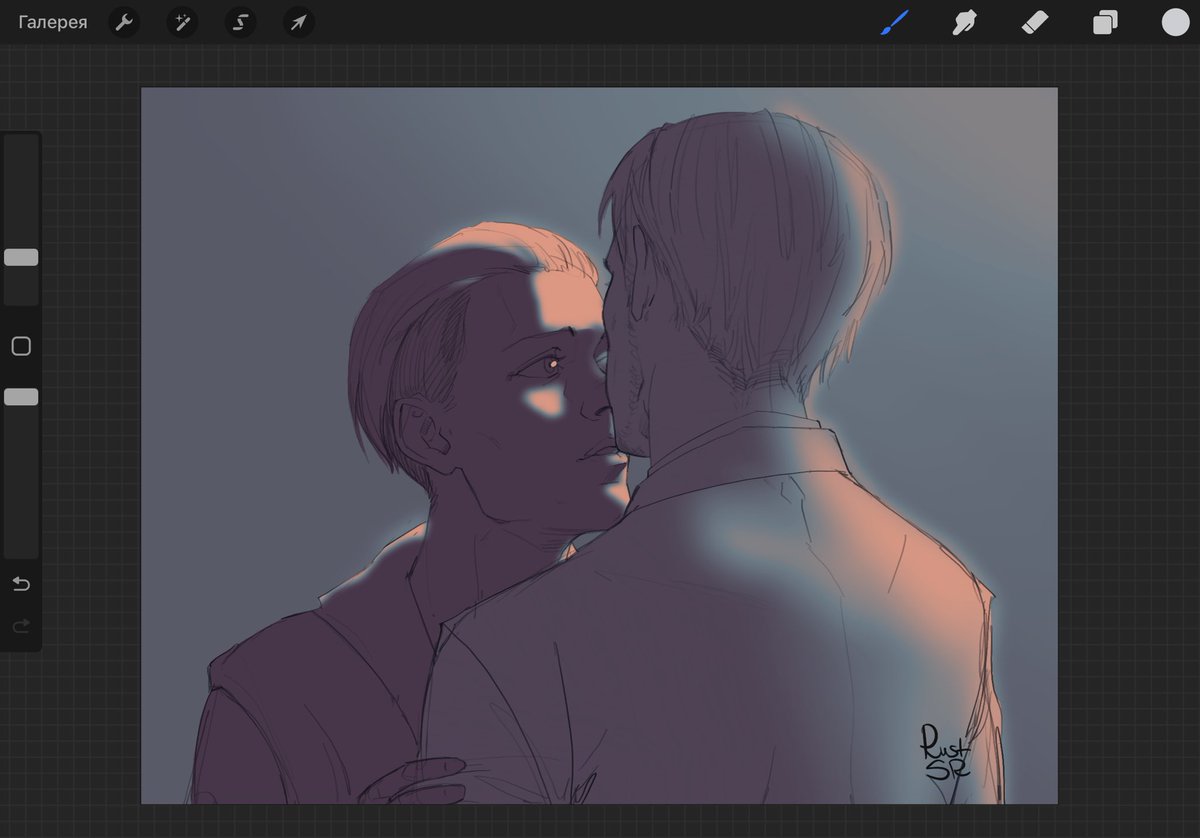Viewport: 1200px width, 838px height.
Task: Tap the size slider's gray handle
Action: click(x=20, y=257)
